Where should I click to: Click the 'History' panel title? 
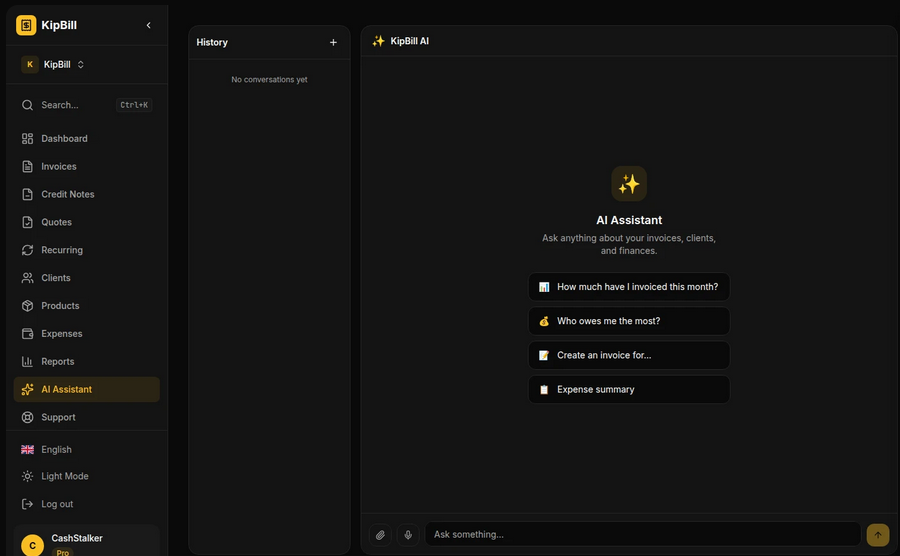(212, 42)
